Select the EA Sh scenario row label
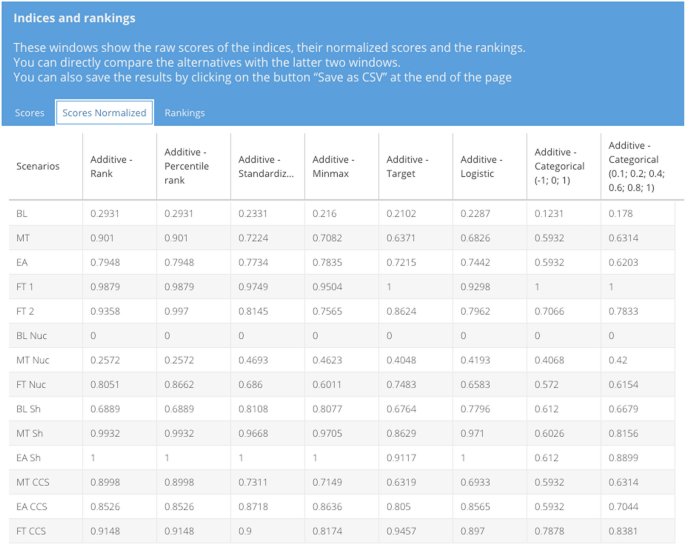 pyautogui.click(x=27, y=458)
